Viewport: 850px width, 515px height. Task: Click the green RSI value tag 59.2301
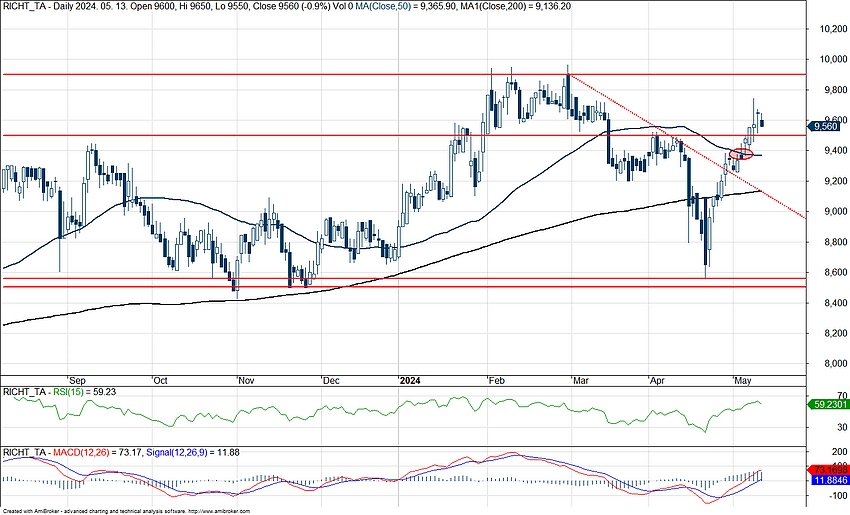click(x=828, y=404)
